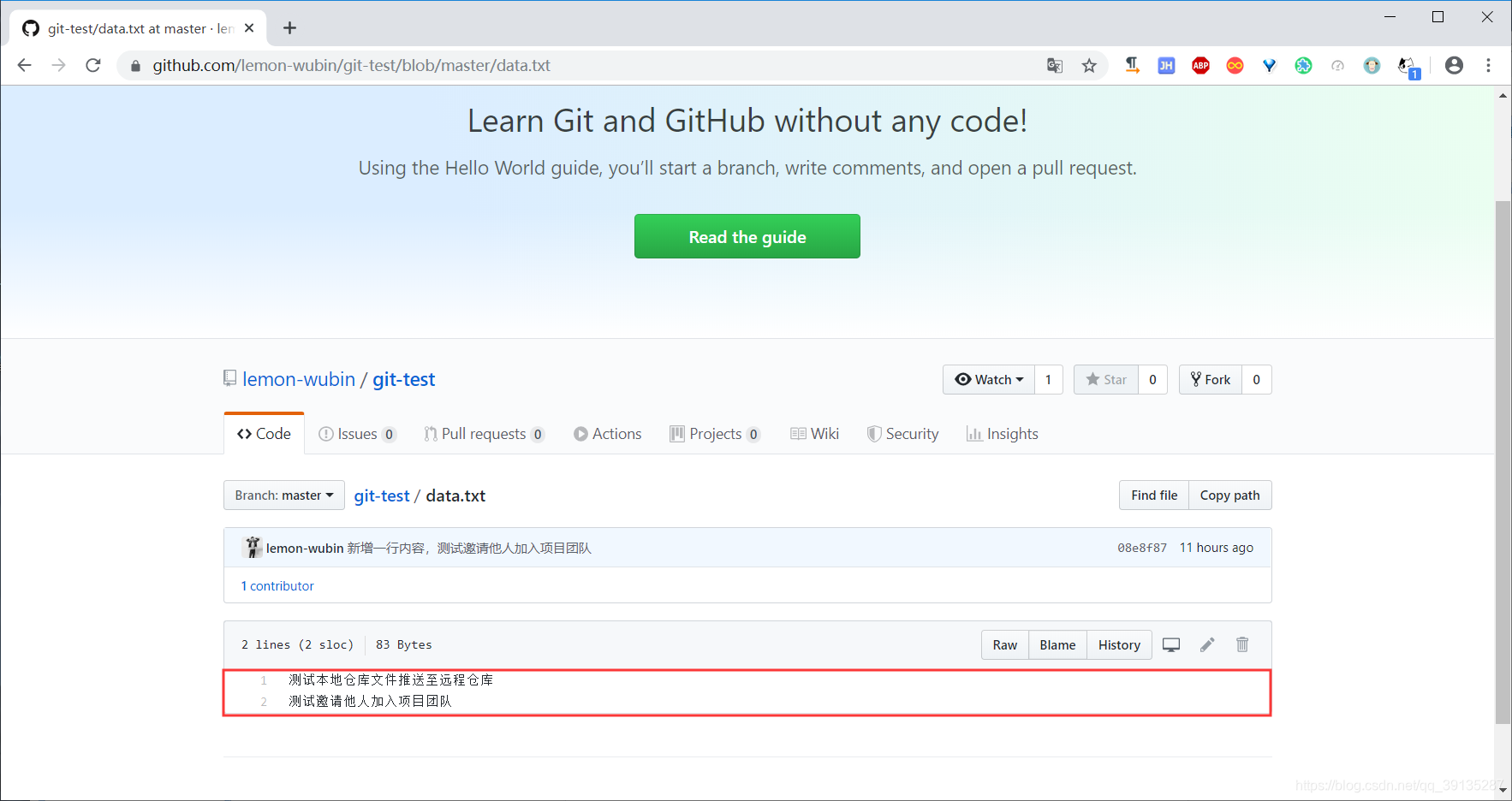Edit data.txt with pencil icon
The width and height of the screenshot is (1512, 801).
click(1207, 645)
